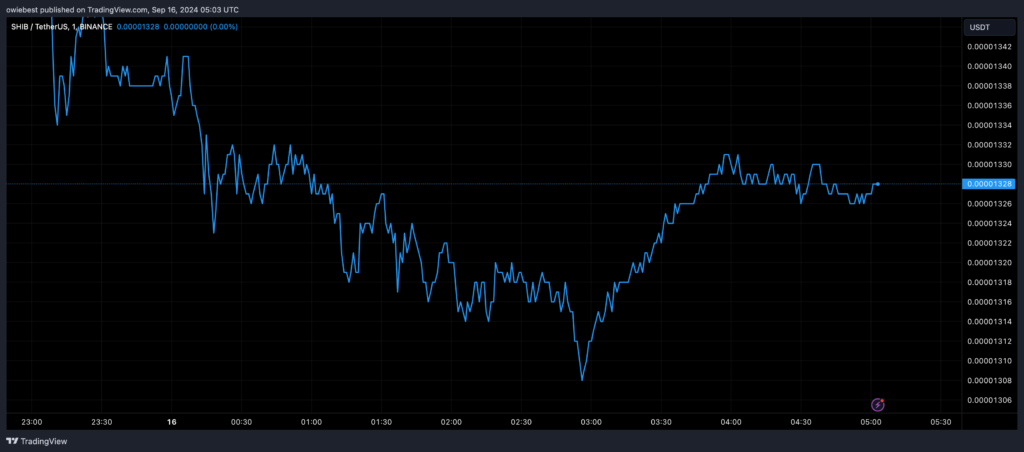Click the TradingView logo at the bottom
Screen dimensions: 1024x452
pyautogui.click(x=37, y=442)
